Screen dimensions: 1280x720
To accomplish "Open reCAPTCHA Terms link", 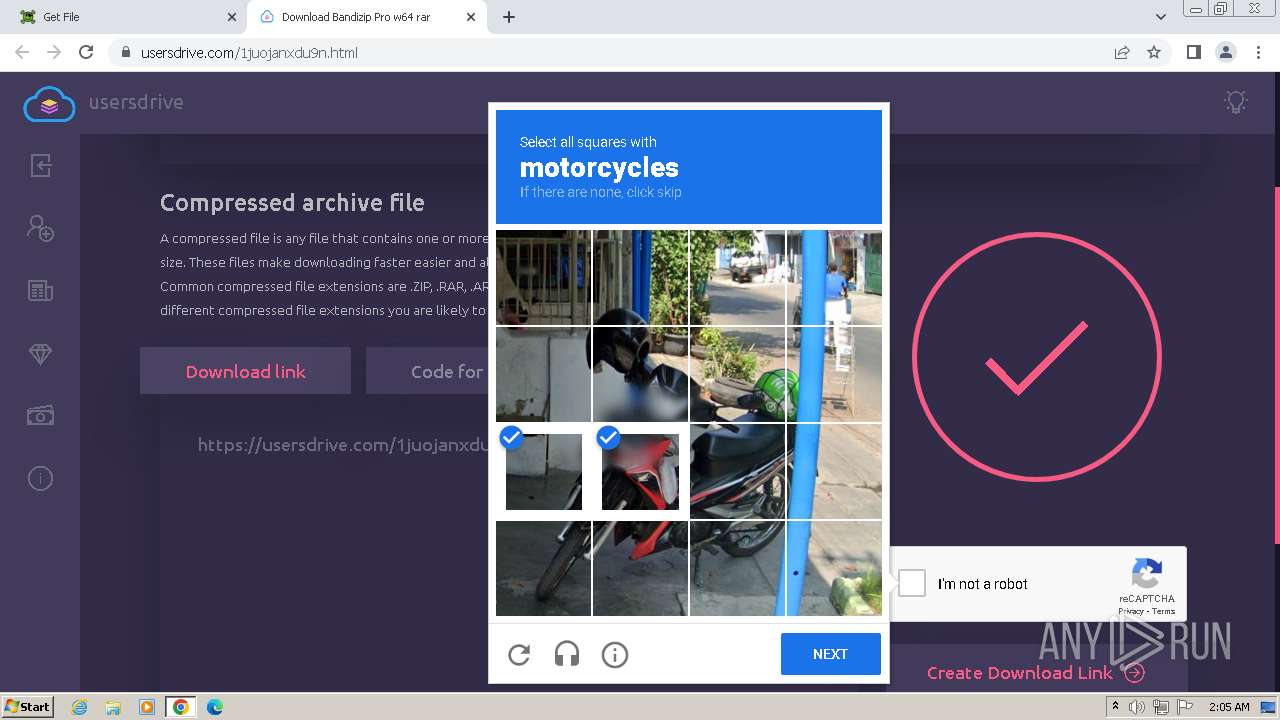I will click(1163, 611).
